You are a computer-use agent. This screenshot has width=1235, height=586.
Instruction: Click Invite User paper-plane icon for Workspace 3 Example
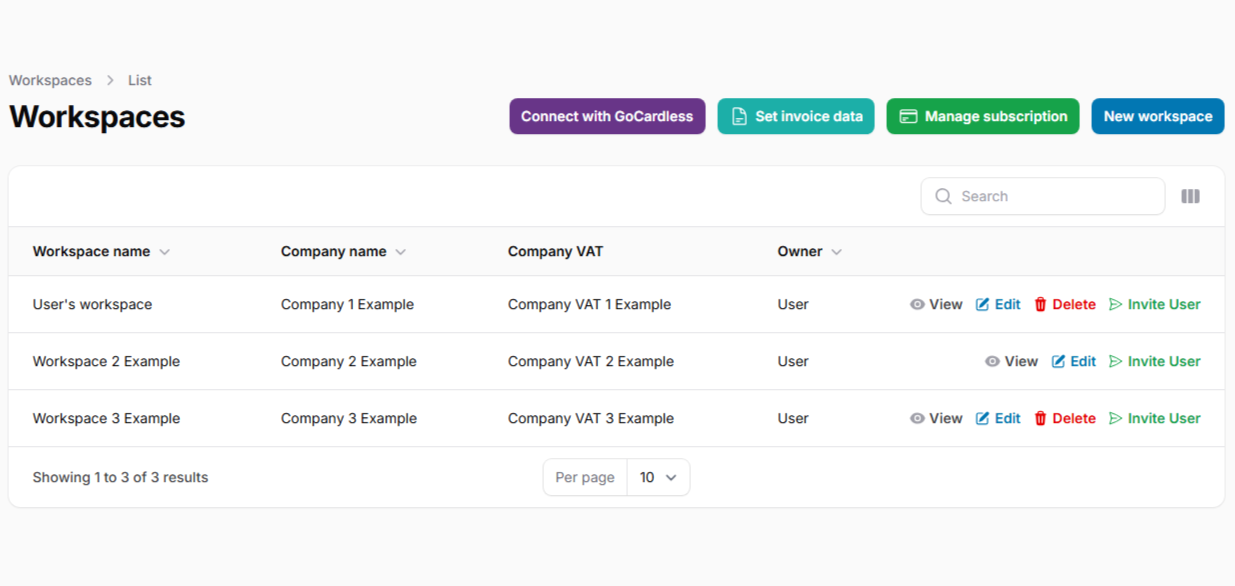click(1116, 419)
